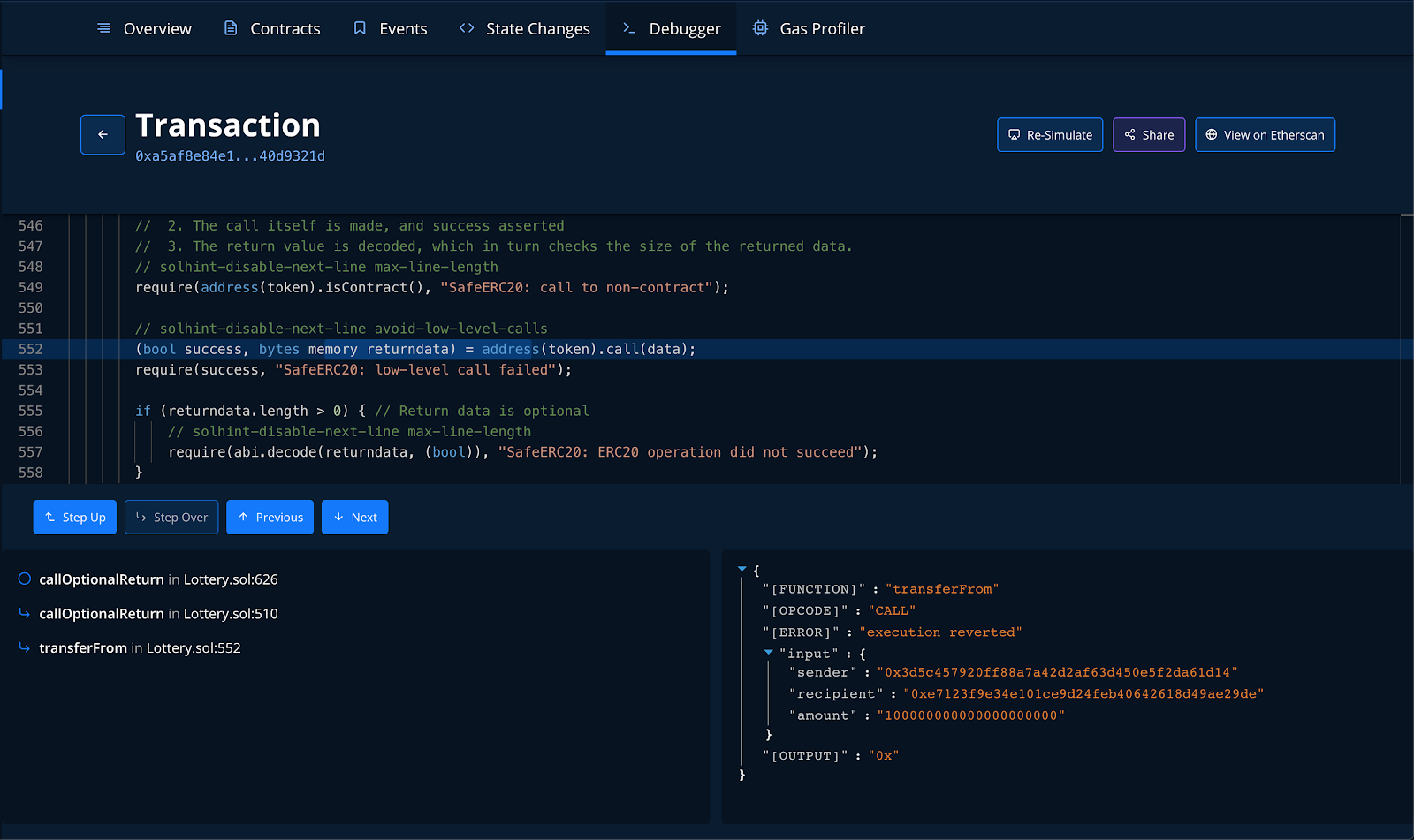Open the Gas Profiler tab

pyautogui.click(x=809, y=29)
